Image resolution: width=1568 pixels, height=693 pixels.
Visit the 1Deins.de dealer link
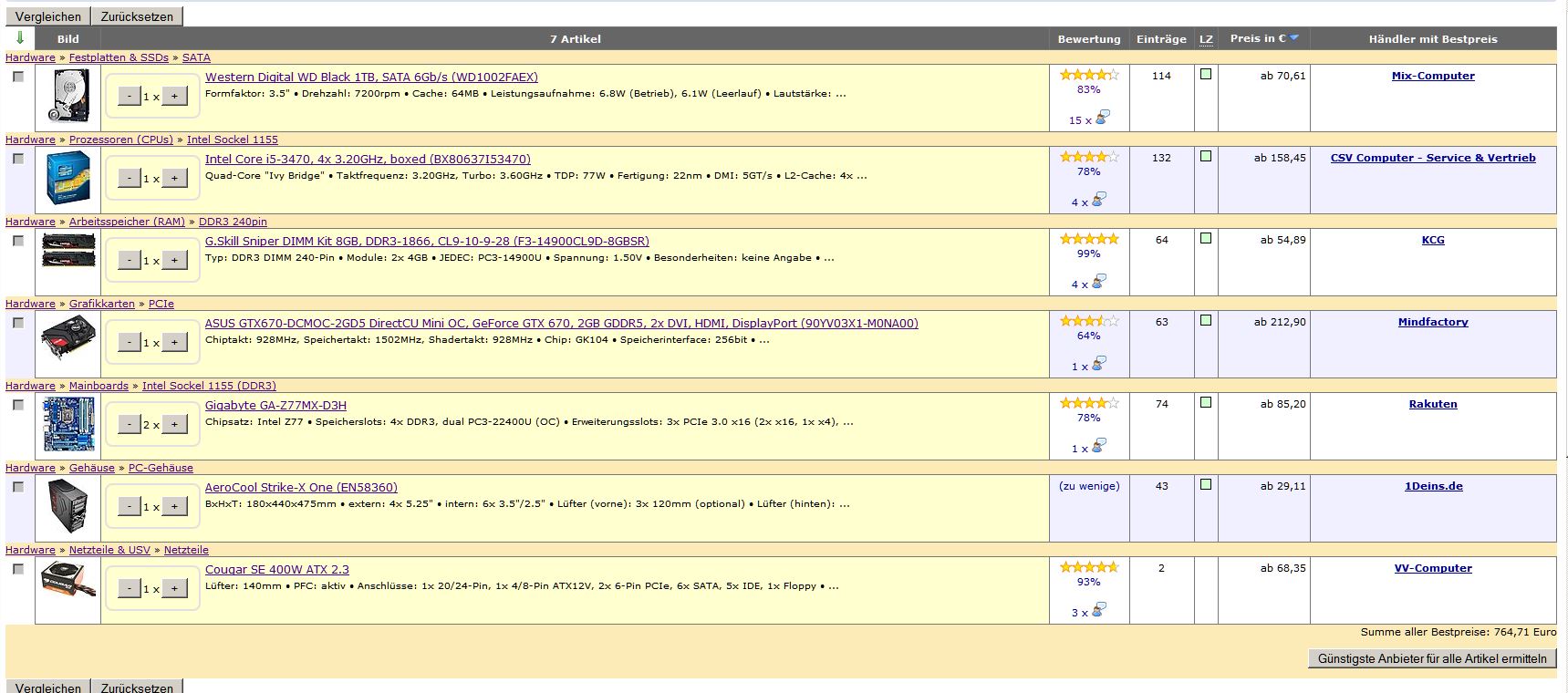point(1433,486)
